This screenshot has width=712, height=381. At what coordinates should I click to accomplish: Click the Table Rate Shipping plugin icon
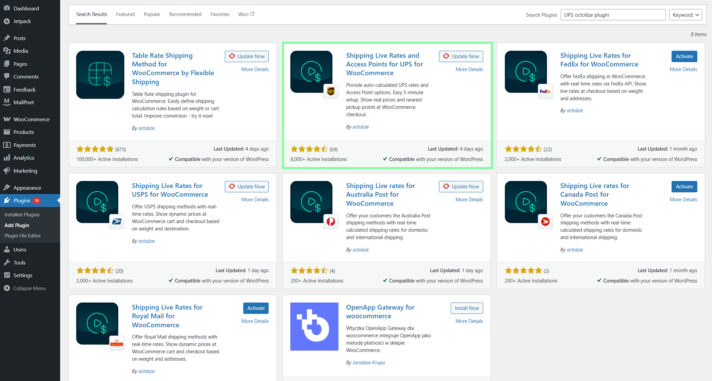click(100, 75)
